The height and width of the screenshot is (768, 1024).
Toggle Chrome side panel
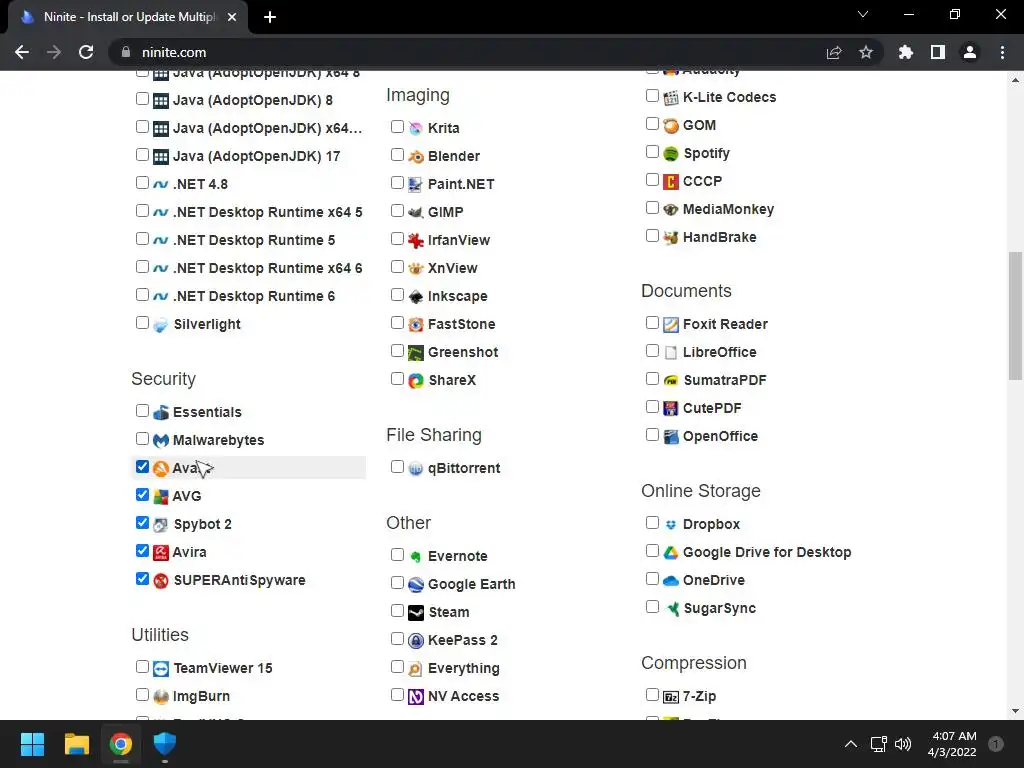[x=938, y=52]
